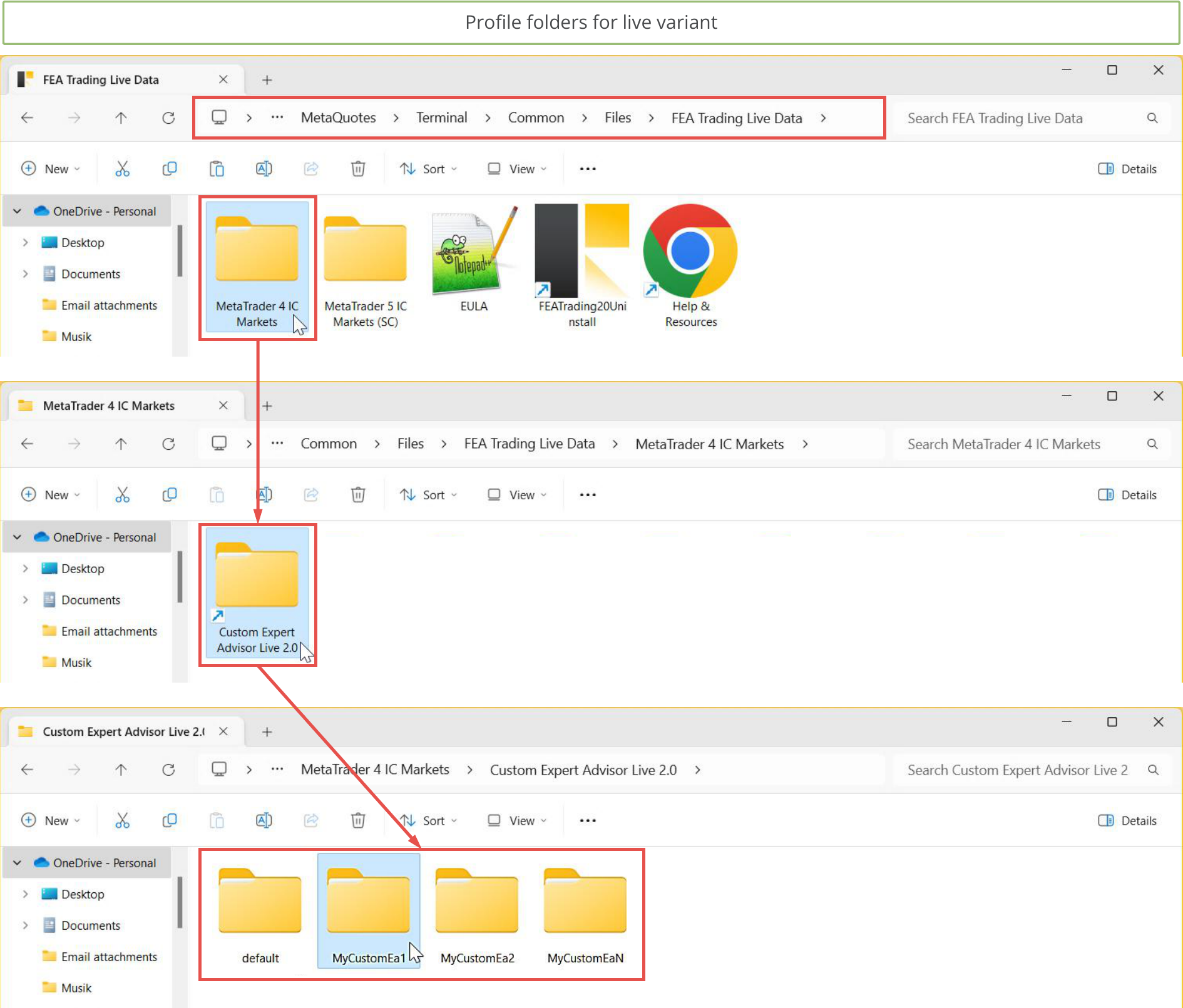Open View dropdown in FEA Trading Live Data window
This screenshot has height=1008, width=1183.
pos(517,169)
